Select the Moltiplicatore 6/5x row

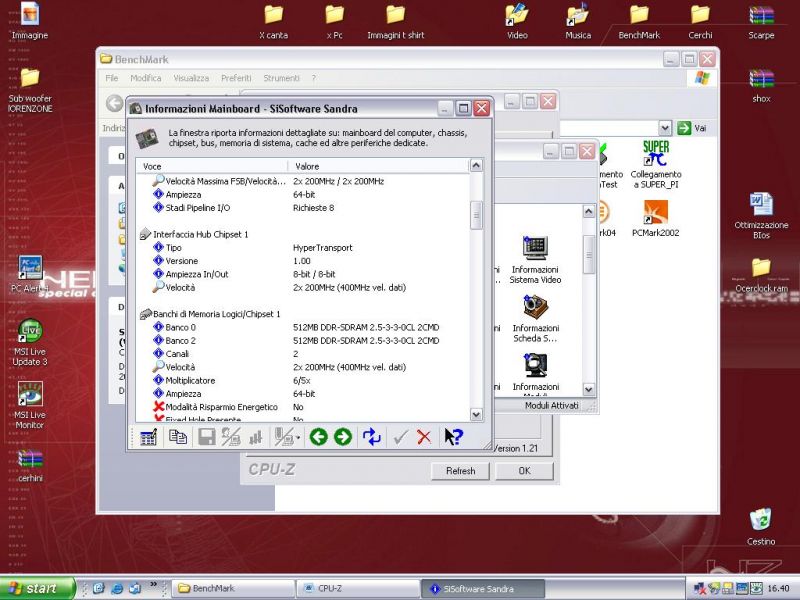pos(303,380)
